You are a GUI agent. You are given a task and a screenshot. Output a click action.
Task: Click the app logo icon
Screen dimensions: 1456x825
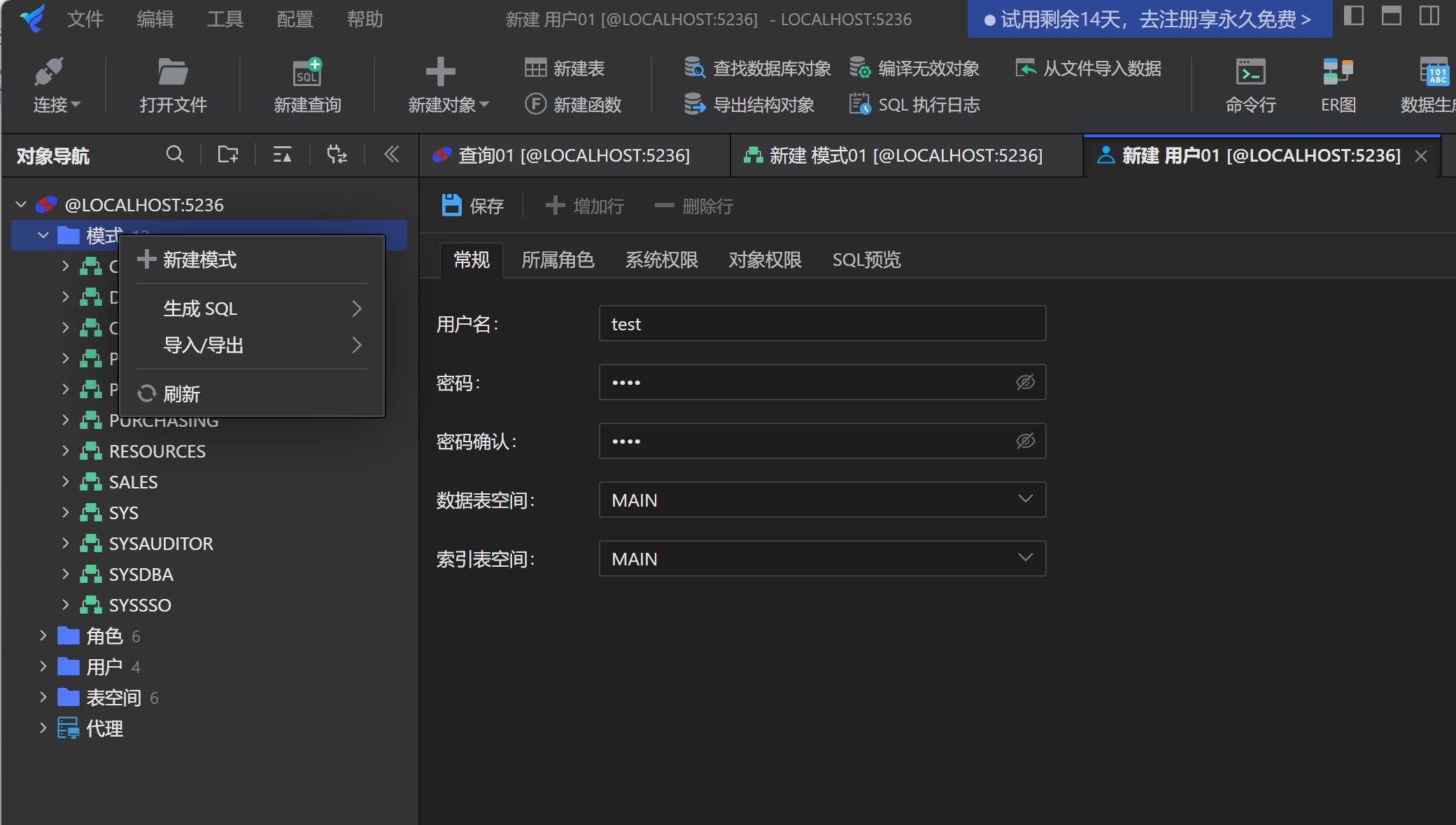click(32, 18)
